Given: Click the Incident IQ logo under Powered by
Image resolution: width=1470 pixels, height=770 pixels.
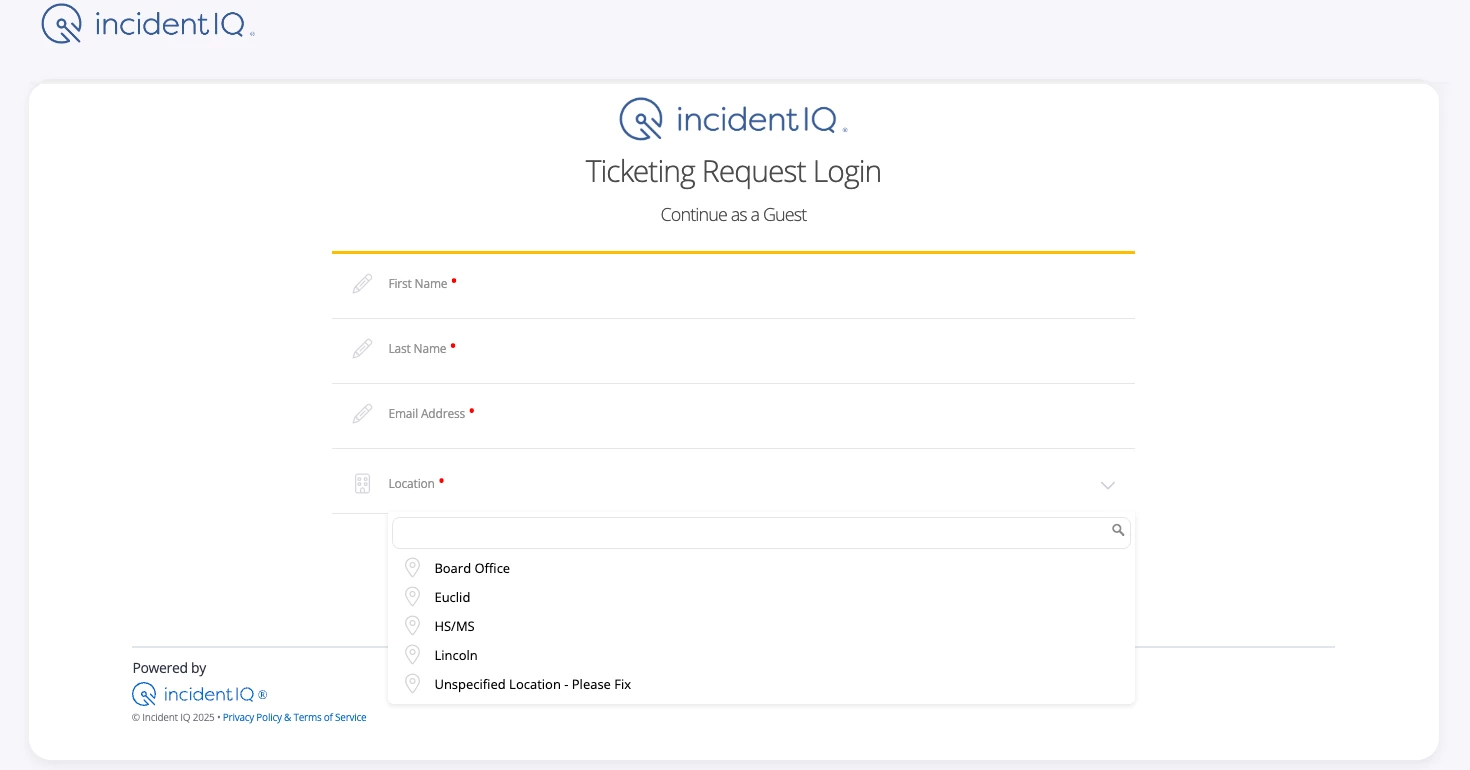Looking at the screenshot, I should [x=199, y=694].
